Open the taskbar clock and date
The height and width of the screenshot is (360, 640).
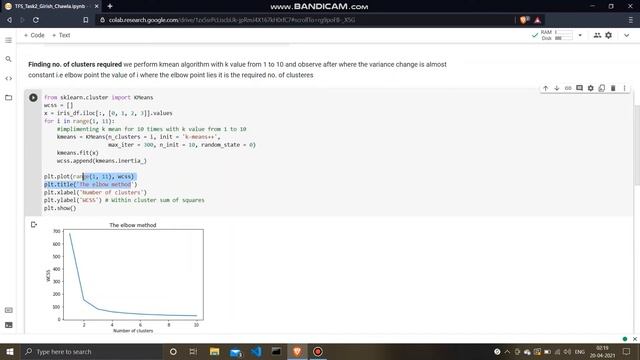pos(602,351)
